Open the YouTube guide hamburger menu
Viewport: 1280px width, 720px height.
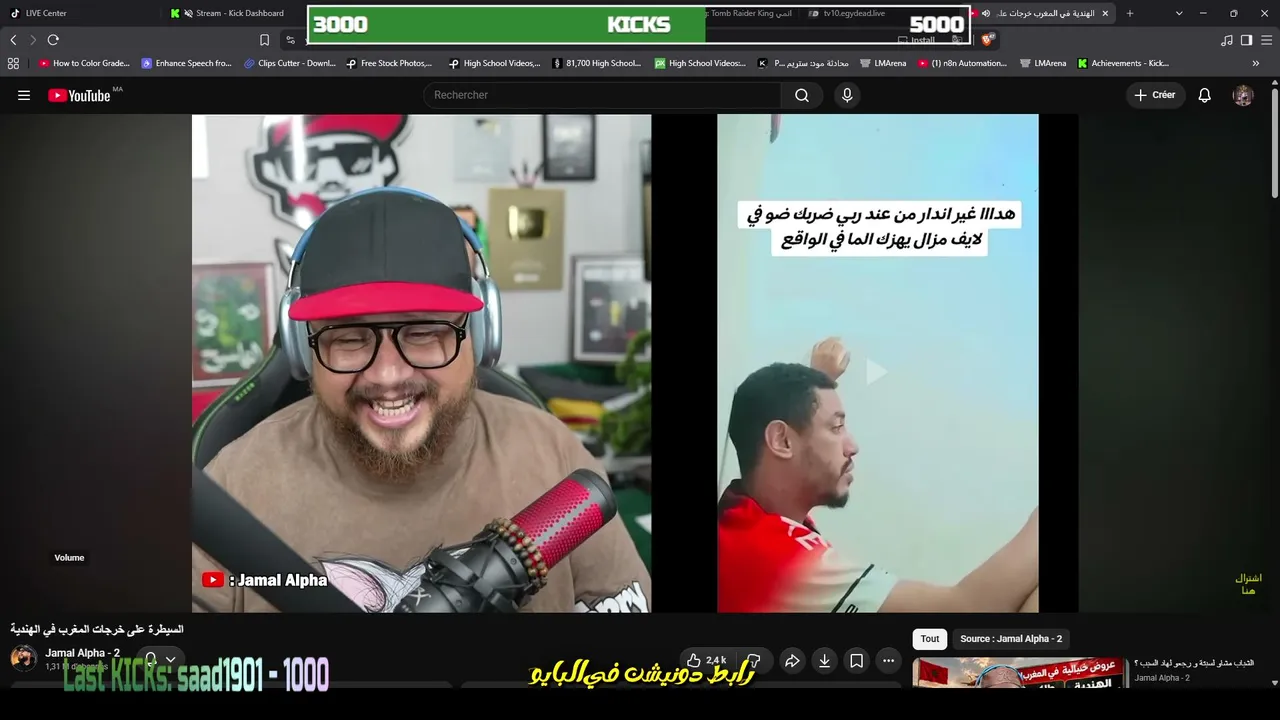[24, 95]
